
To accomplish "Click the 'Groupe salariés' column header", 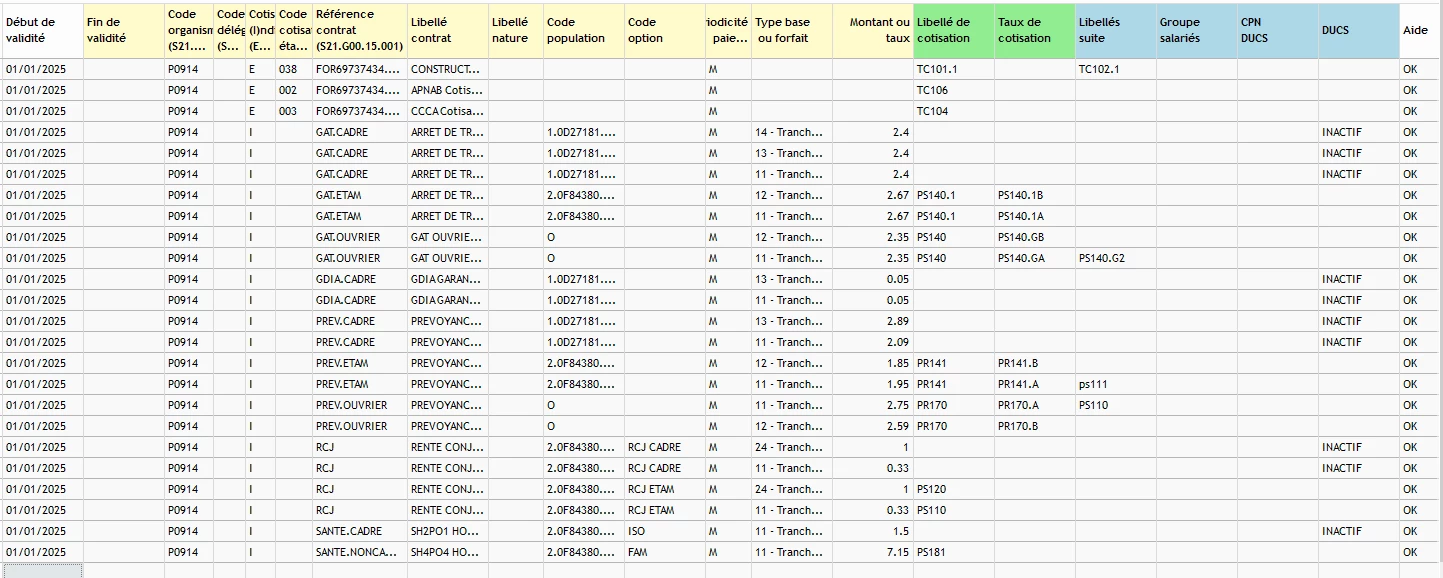I will pyautogui.click(x=1197, y=30).
